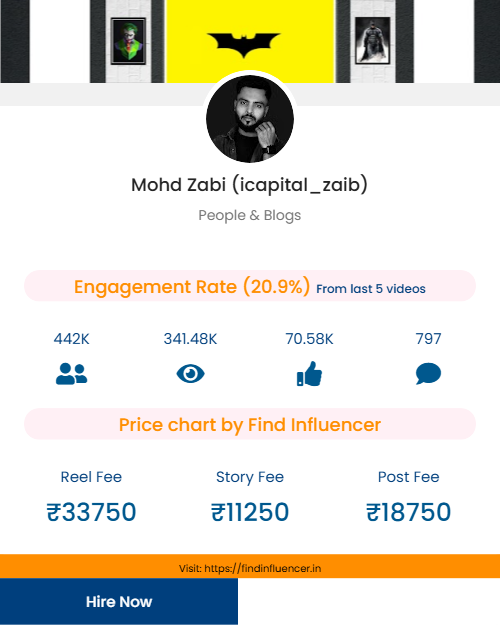Screen dimensions: 500x625
Task: Select the Story Fee ₹11250 price
Action: [250, 512]
